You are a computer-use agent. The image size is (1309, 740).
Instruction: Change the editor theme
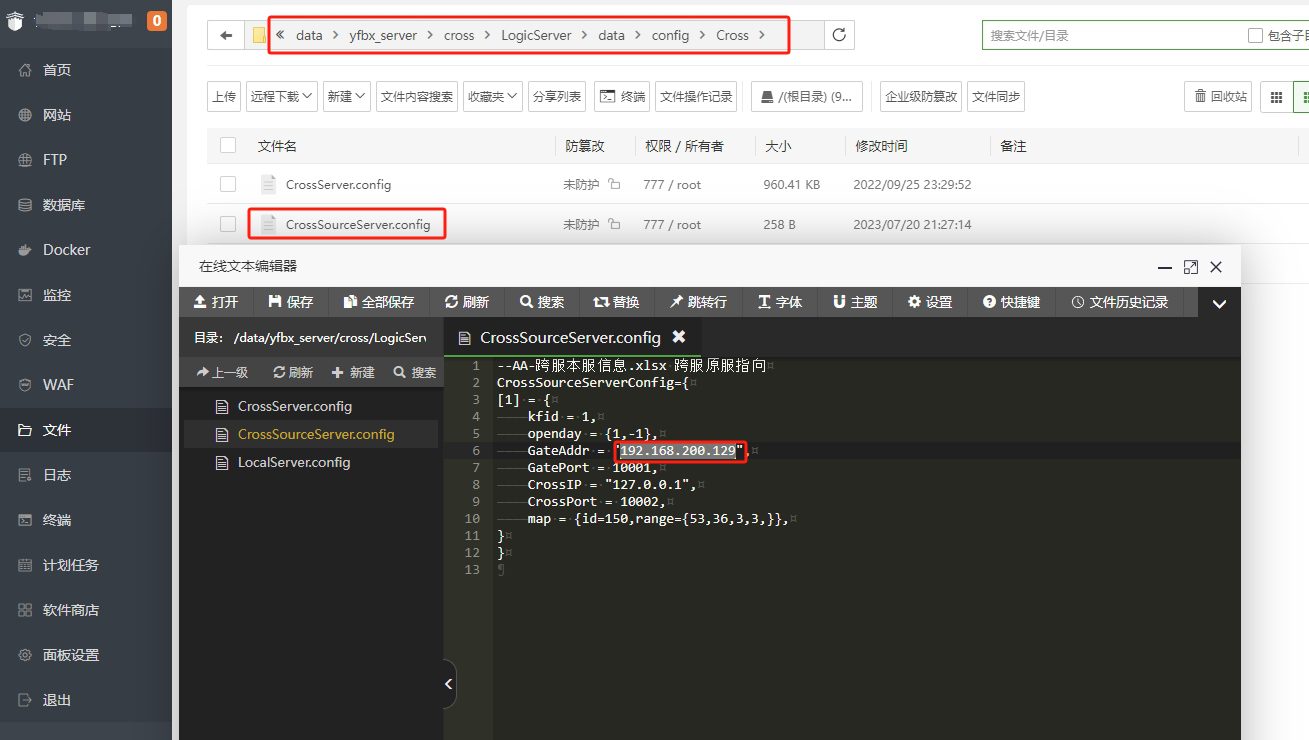click(x=853, y=301)
